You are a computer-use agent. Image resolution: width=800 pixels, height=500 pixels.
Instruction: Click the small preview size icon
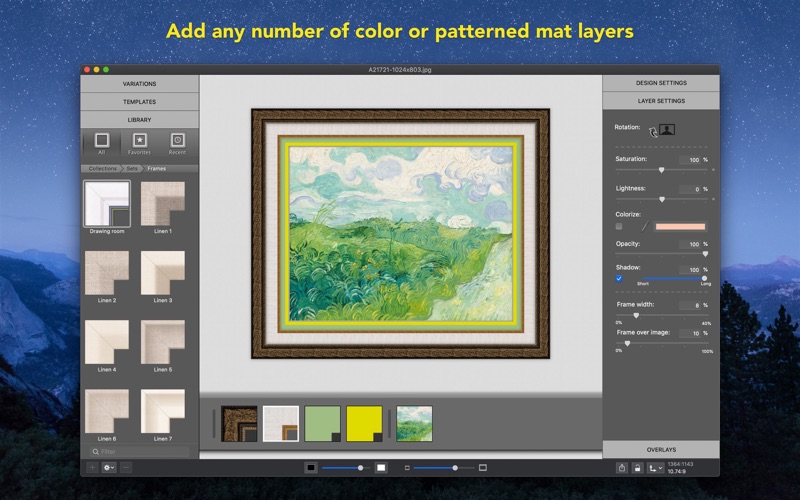coord(407,468)
